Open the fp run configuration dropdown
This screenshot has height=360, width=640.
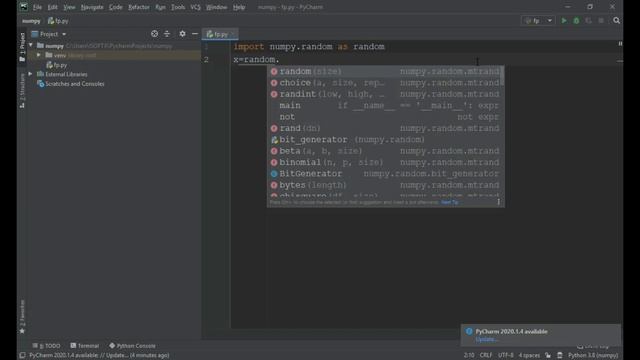tap(538, 20)
